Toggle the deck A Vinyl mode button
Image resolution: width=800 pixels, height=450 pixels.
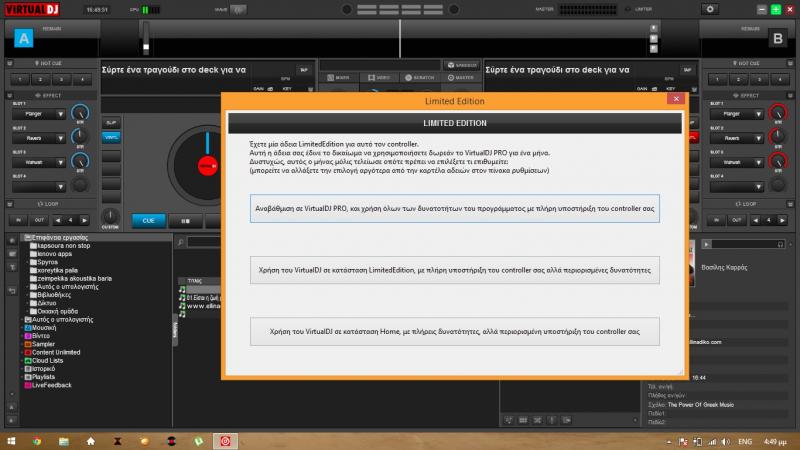click(111, 137)
